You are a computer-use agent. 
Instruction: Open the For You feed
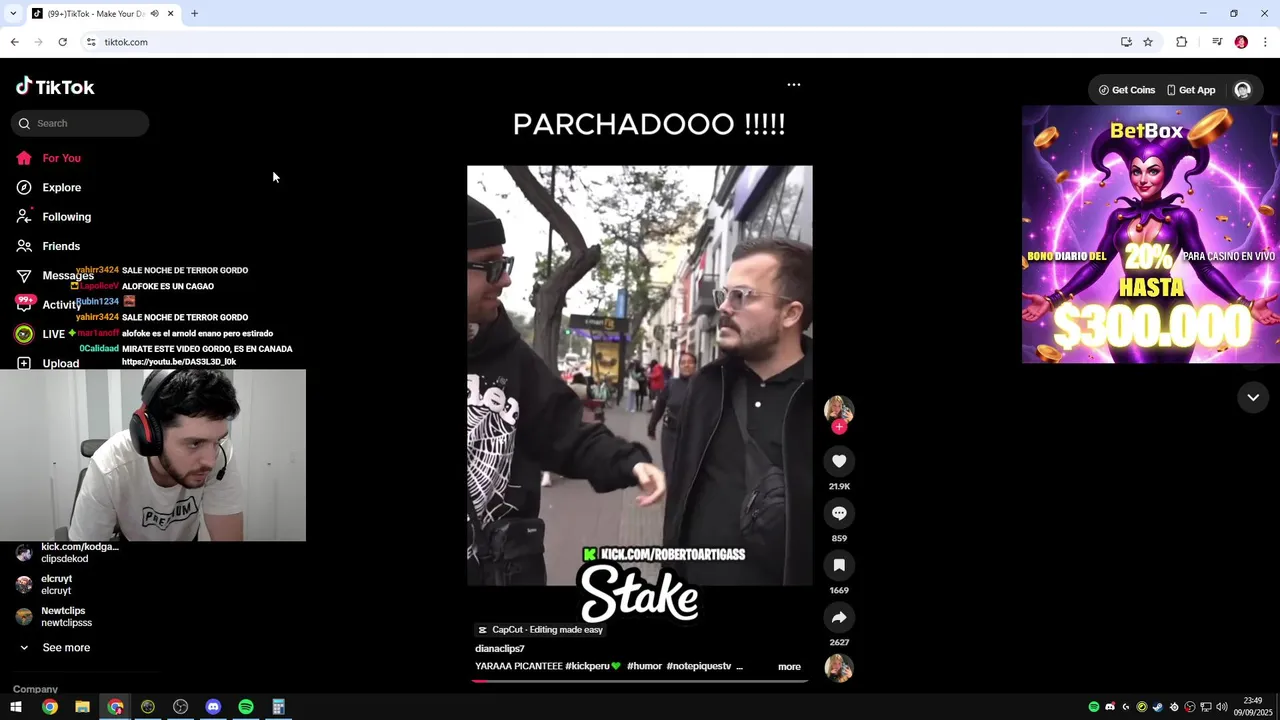point(61,158)
